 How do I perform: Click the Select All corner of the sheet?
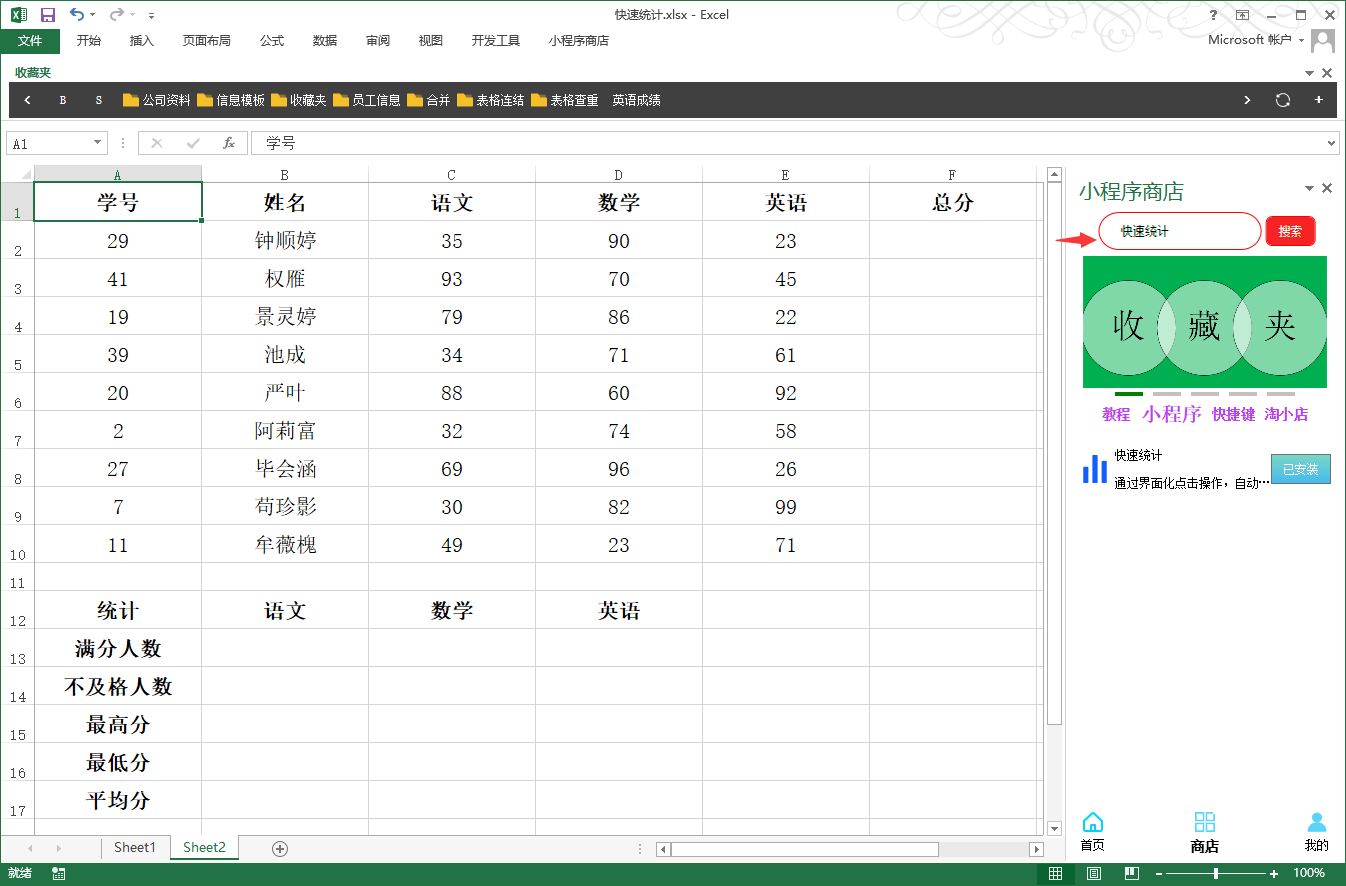point(17,173)
